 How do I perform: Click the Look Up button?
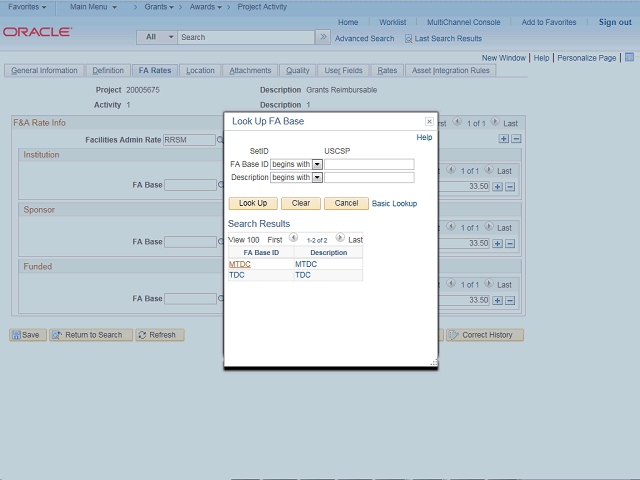click(x=253, y=203)
